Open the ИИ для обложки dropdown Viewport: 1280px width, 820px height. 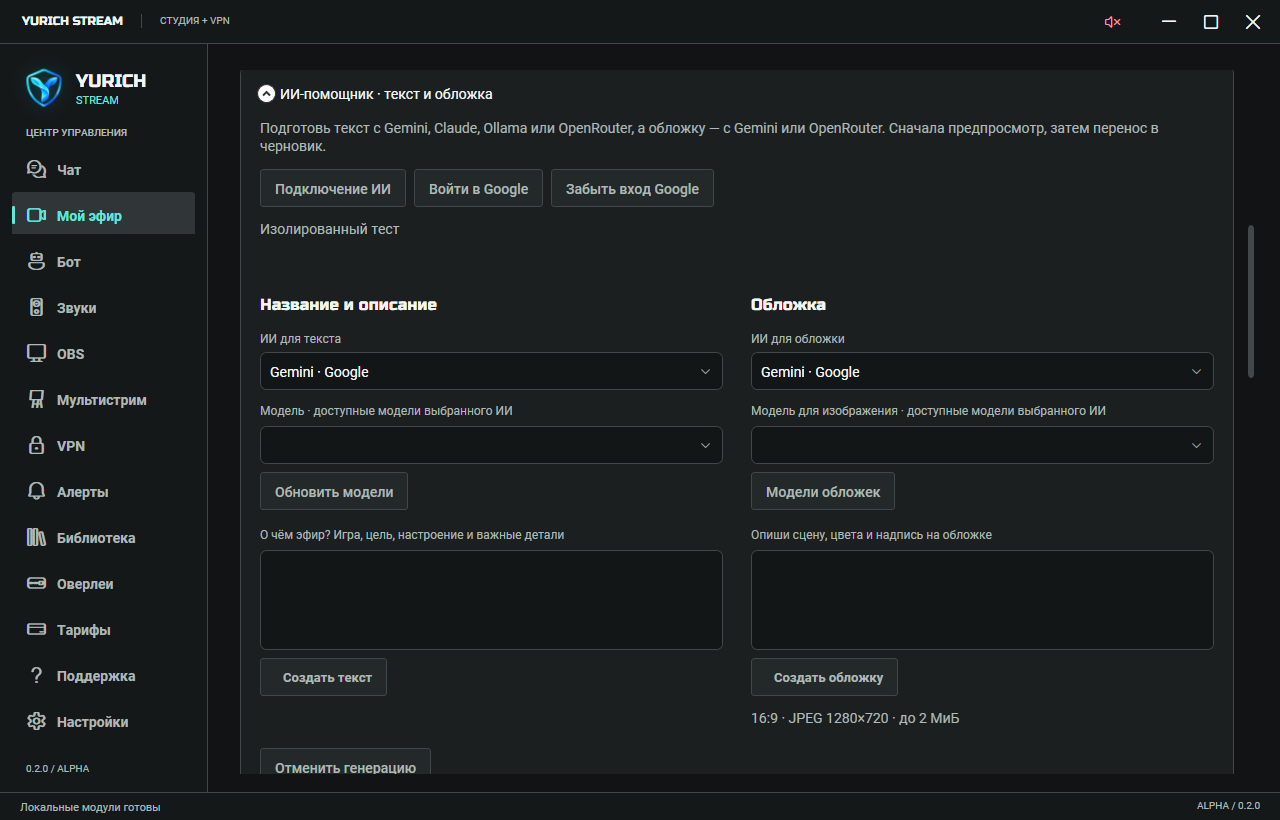[982, 372]
